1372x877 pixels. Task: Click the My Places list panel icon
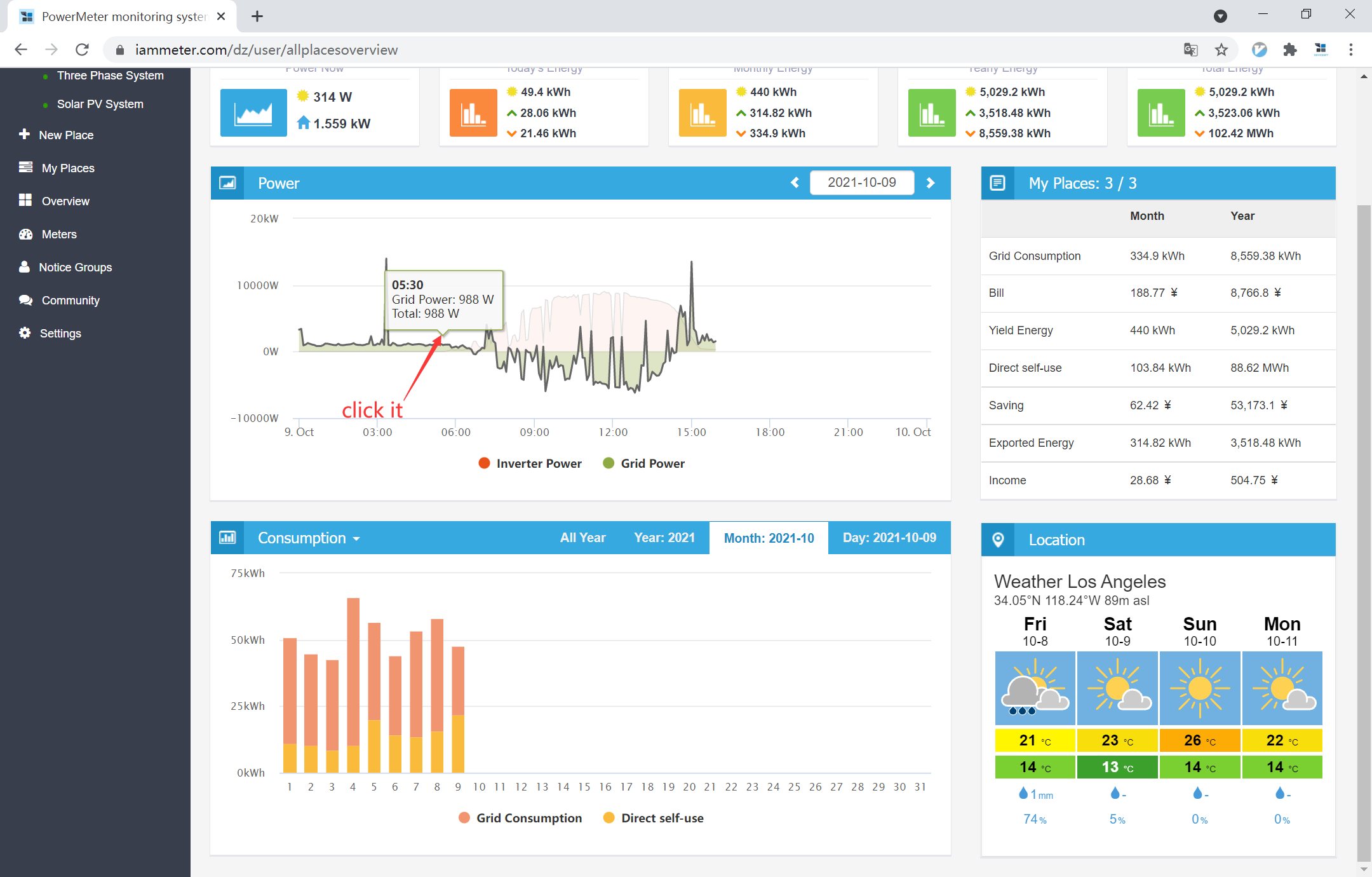[x=998, y=183]
